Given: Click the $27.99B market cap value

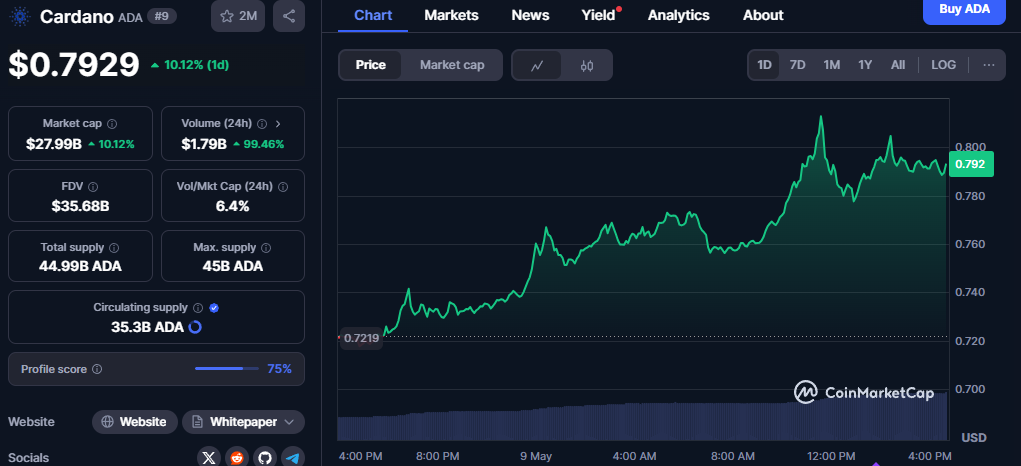Looking at the screenshot, I should pyautogui.click(x=54, y=144).
